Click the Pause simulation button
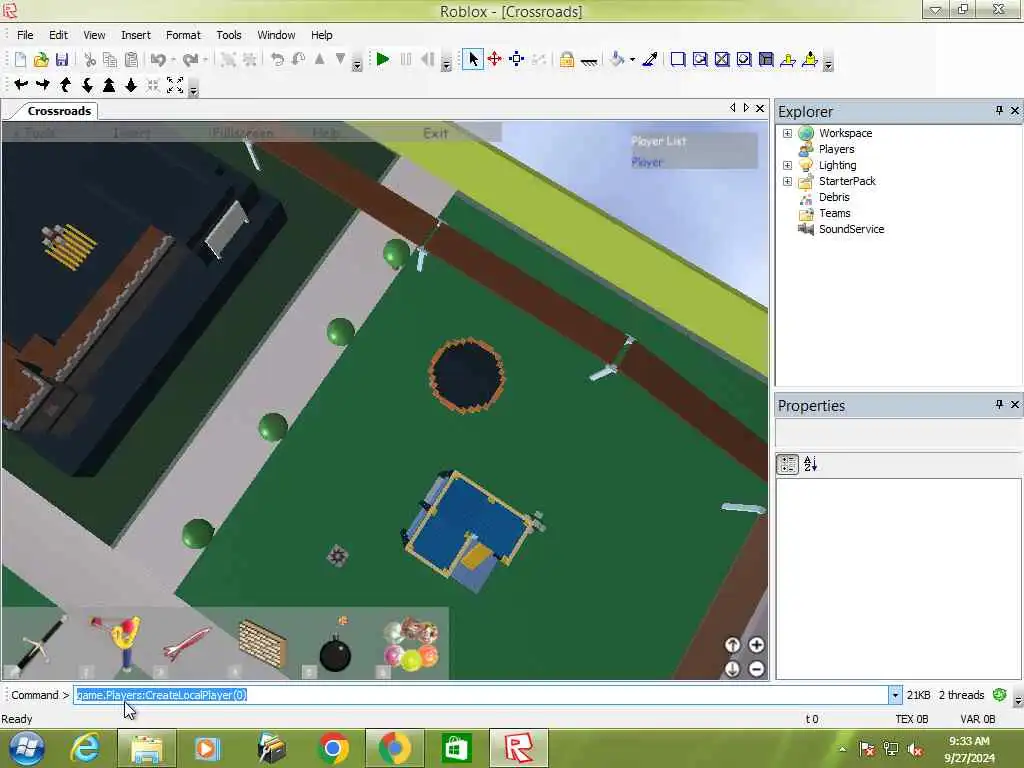 click(x=406, y=59)
